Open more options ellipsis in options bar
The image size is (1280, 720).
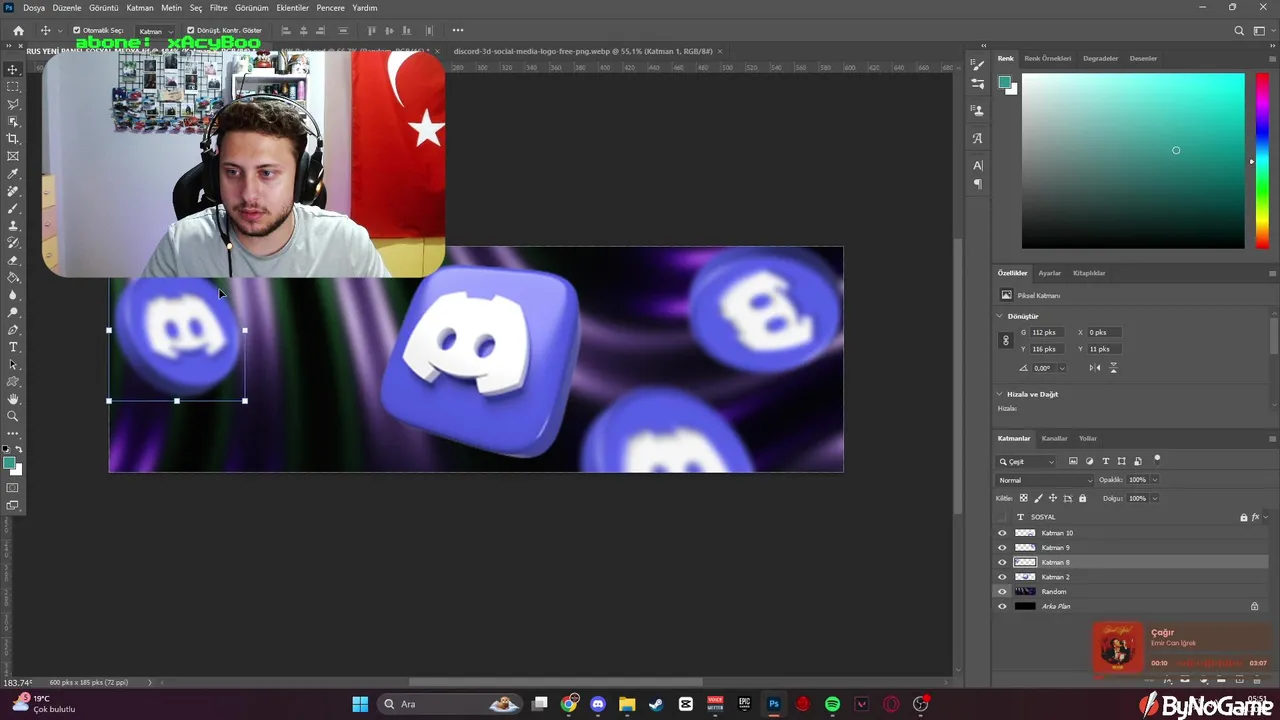point(458,31)
